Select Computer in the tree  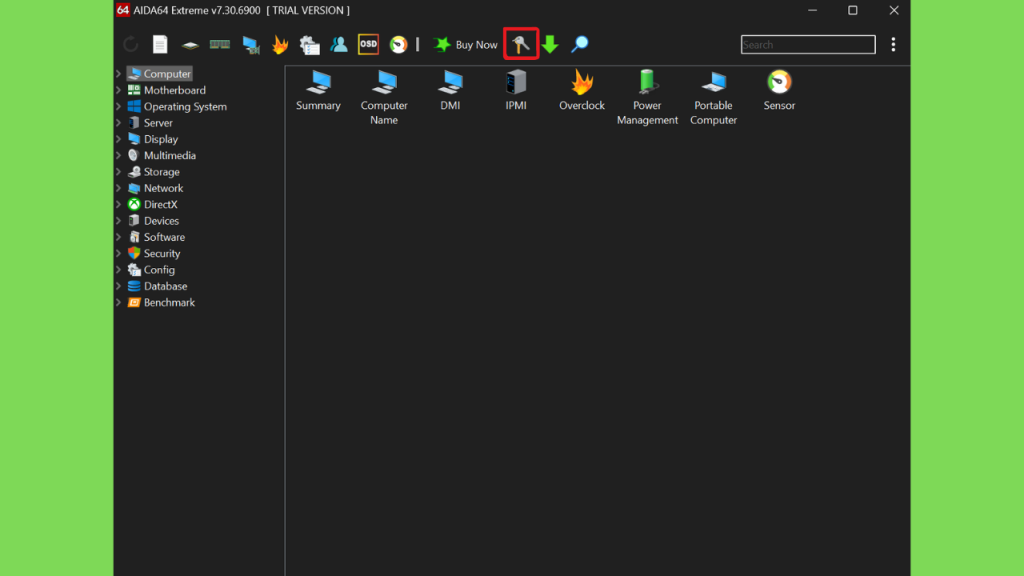point(159,74)
